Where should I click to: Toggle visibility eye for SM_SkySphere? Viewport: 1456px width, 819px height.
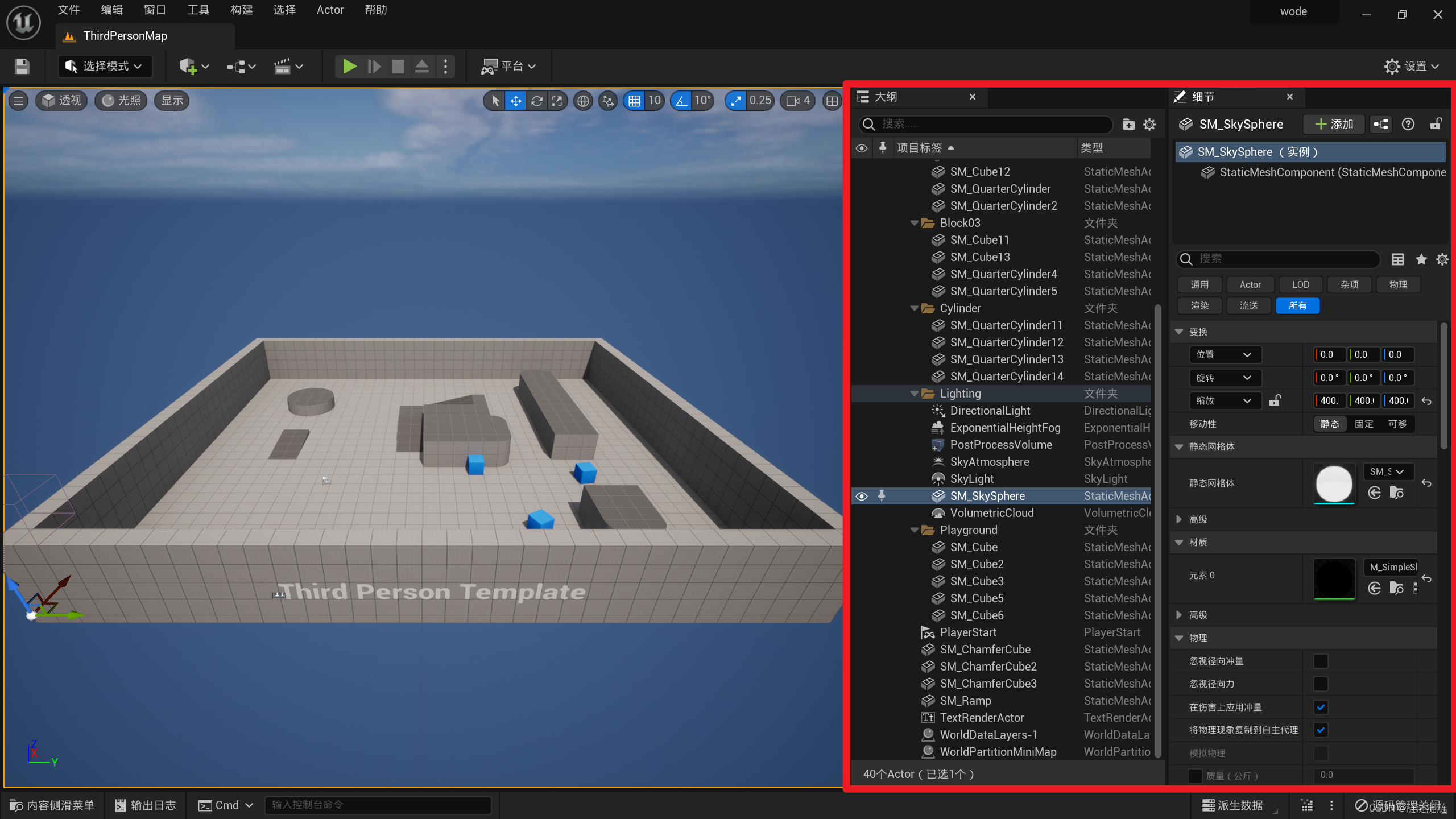click(x=862, y=496)
